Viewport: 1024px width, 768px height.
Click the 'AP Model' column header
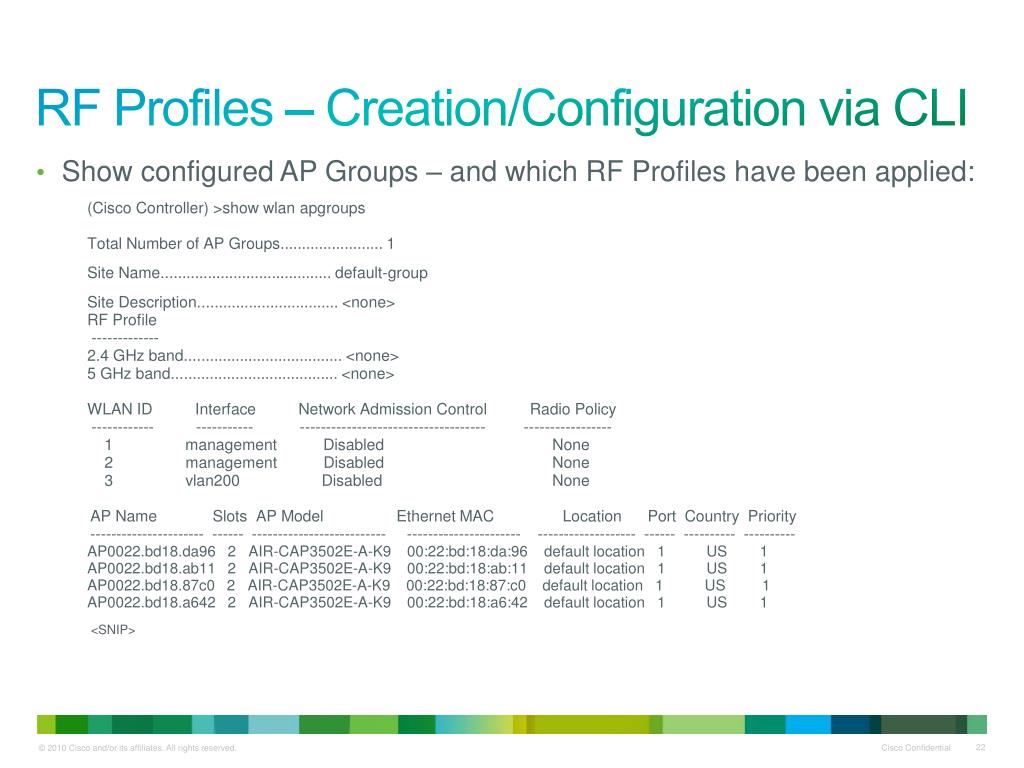(289, 516)
